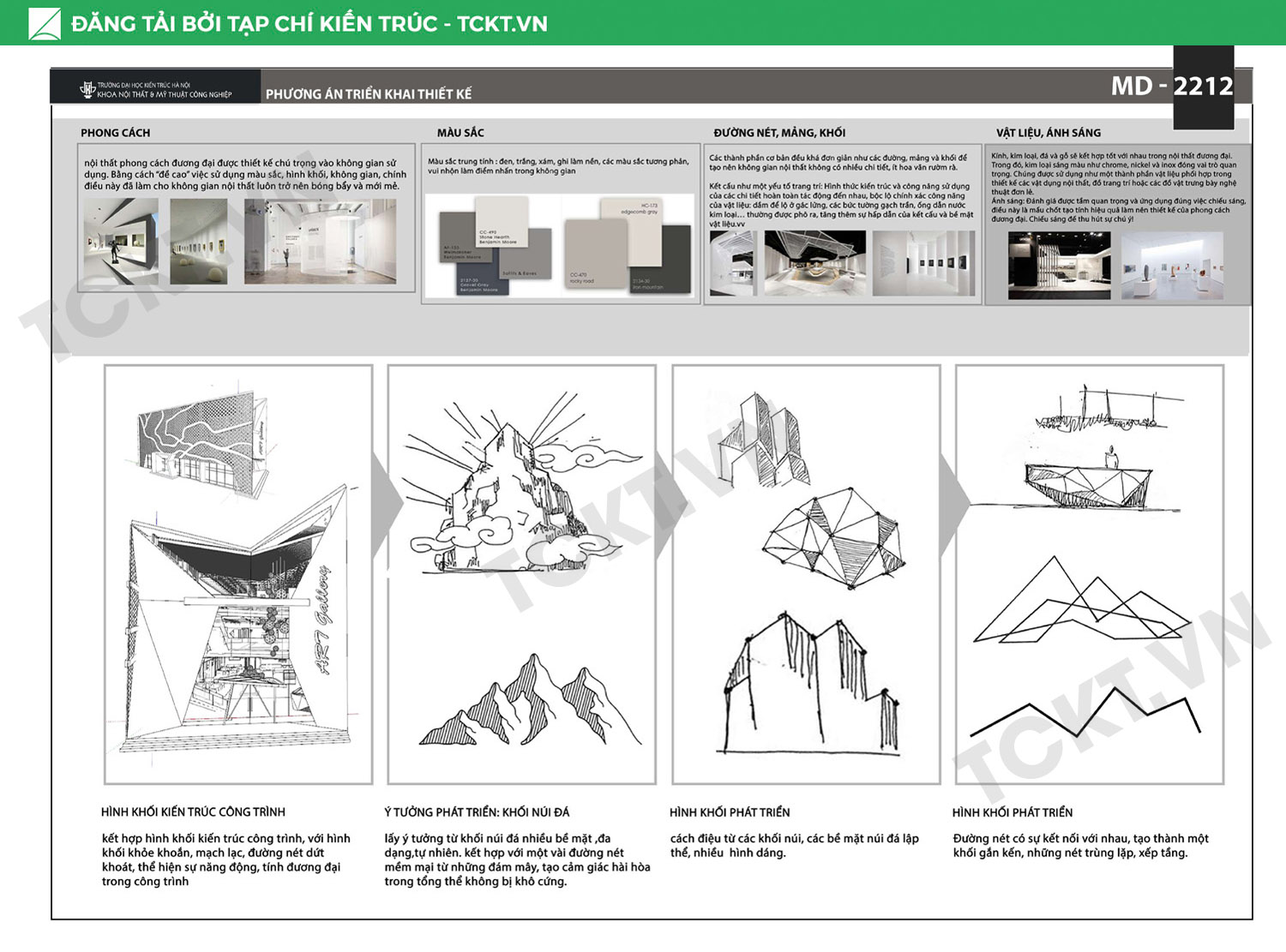Pick the Stone Hearth color swatch
Image resolution: width=1286 pixels, height=952 pixels.
point(502,221)
